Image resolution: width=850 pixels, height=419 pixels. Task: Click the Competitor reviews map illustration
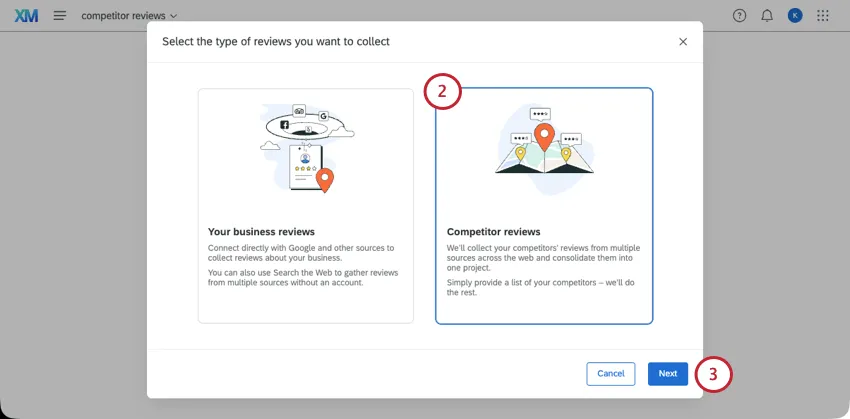[545, 149]
